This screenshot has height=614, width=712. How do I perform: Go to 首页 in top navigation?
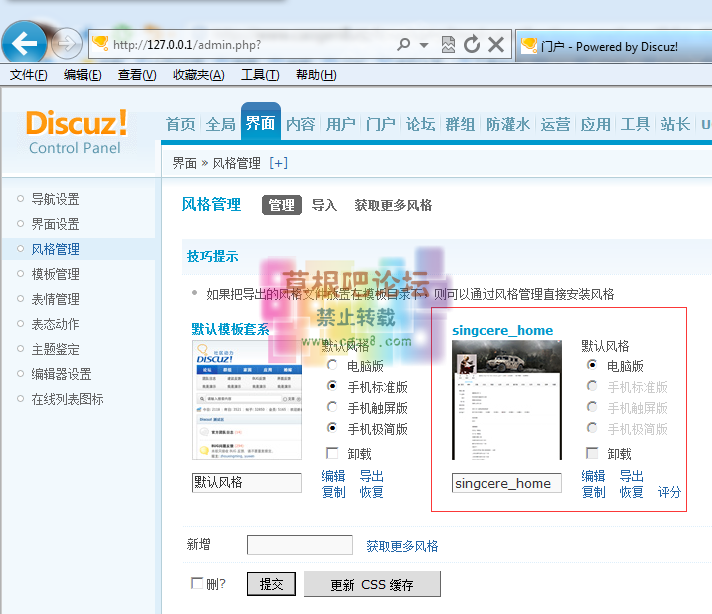[x=180, y=124]
